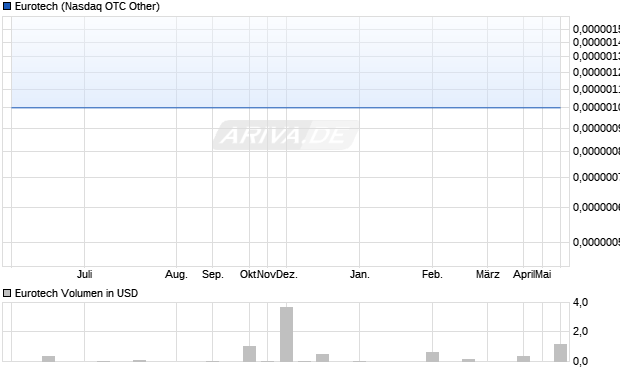Screen dimensions: 620x371
Task: Click the '2,0' volume axis value
Action: click(580, 331)
